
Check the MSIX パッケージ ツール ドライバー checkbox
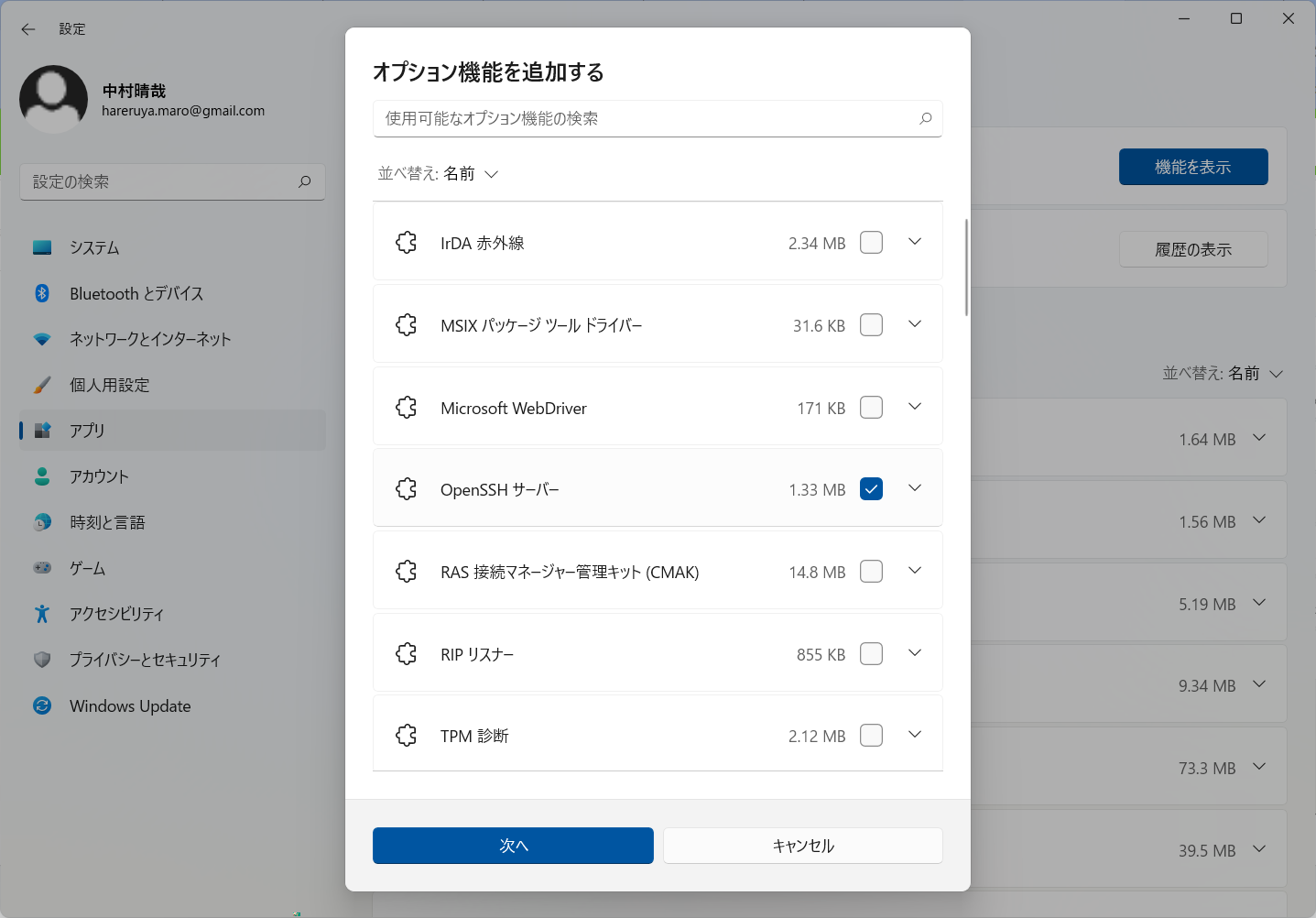tap(871, 325)
